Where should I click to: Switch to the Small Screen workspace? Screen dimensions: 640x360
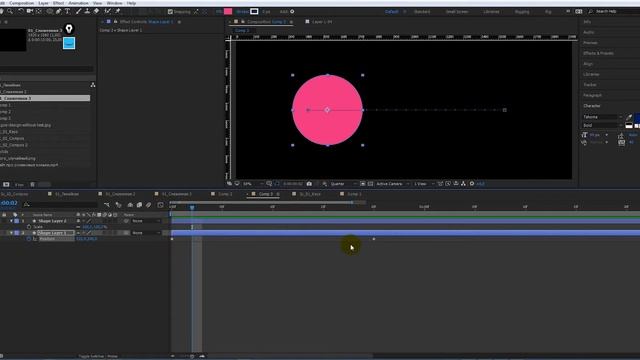(457, 12)
